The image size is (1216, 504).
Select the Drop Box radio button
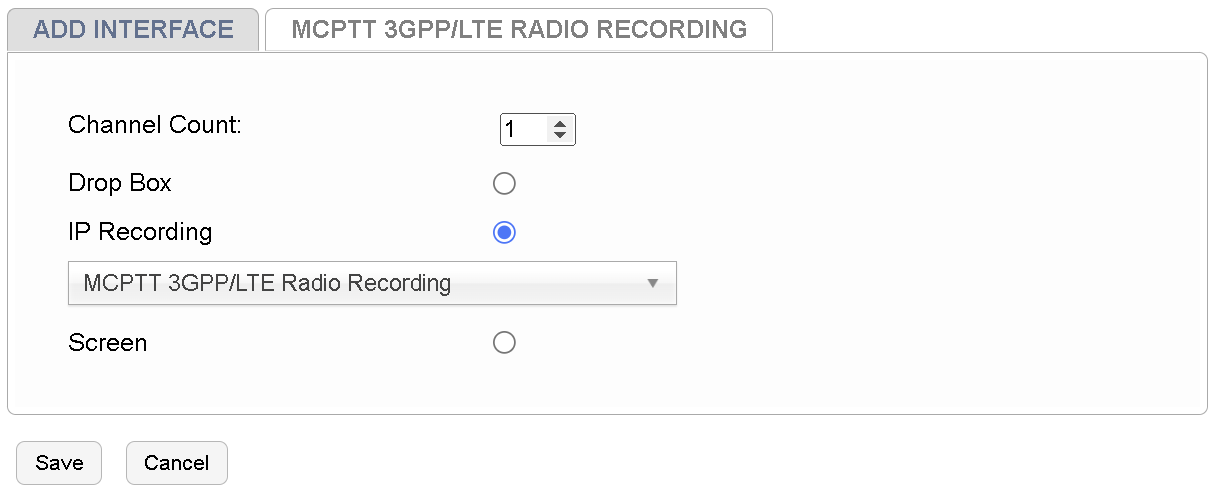(x=504, y=184)
